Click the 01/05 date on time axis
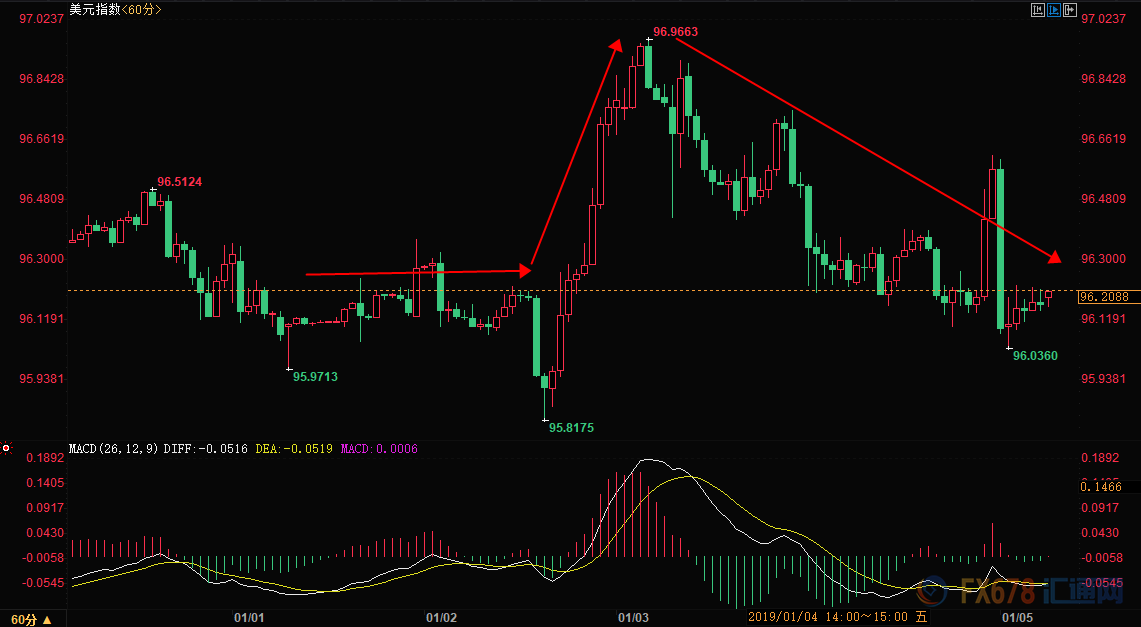 (x=1017, y=618)
